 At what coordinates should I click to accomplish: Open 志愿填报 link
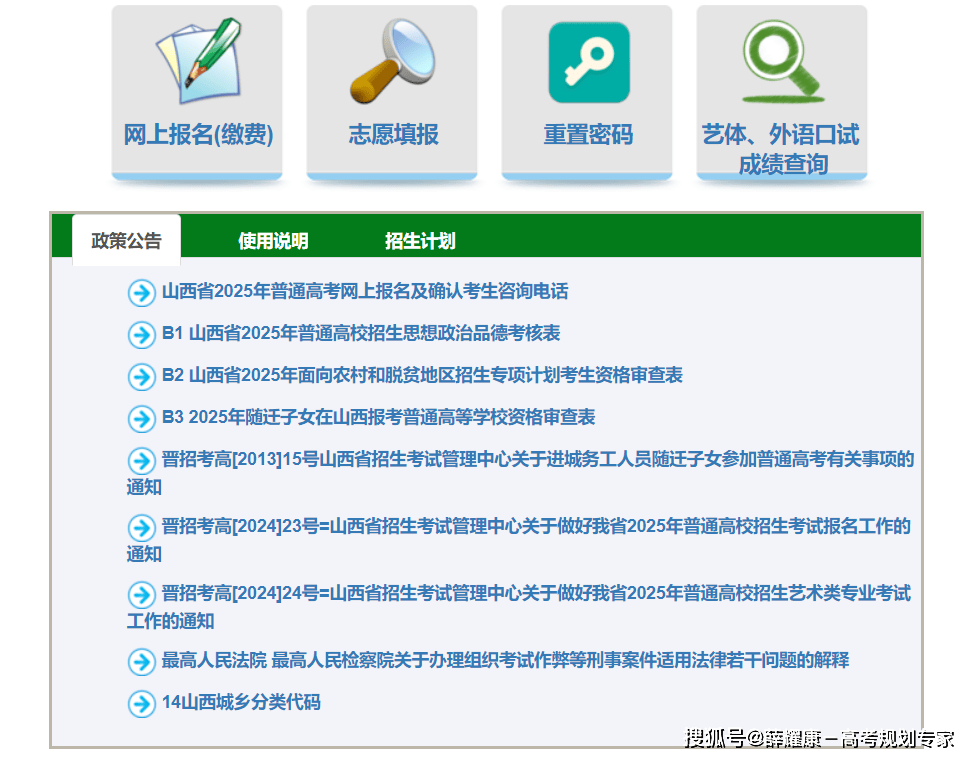coord(393,134)
